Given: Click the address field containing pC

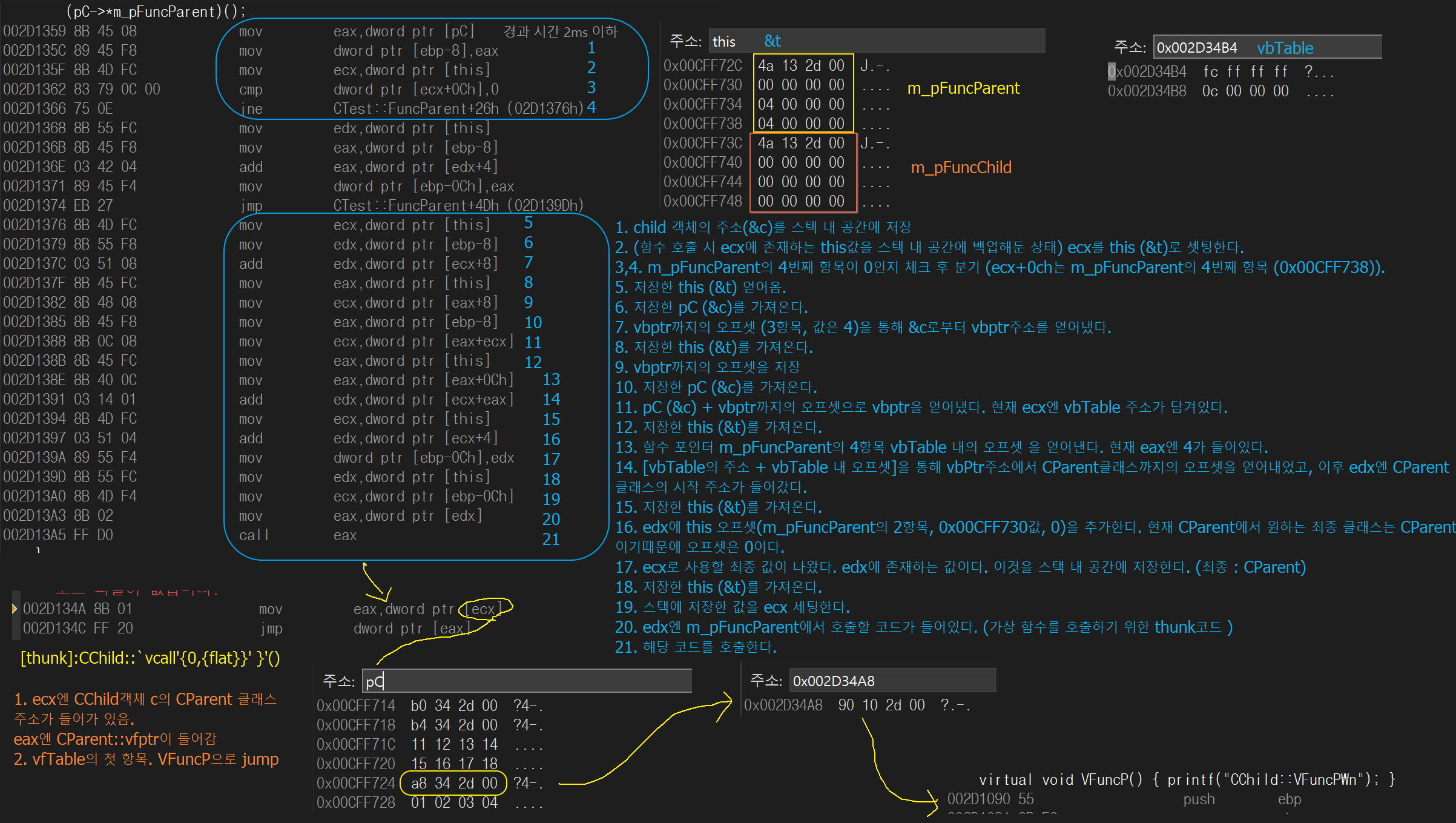Looking at the screenshot, I should tap(527, 681).
